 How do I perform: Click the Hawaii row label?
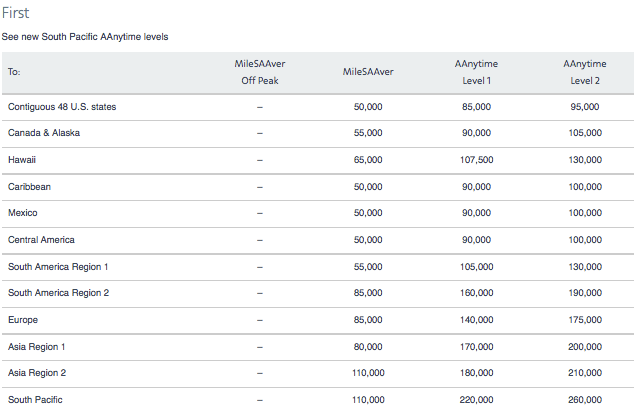coord(22,160)
